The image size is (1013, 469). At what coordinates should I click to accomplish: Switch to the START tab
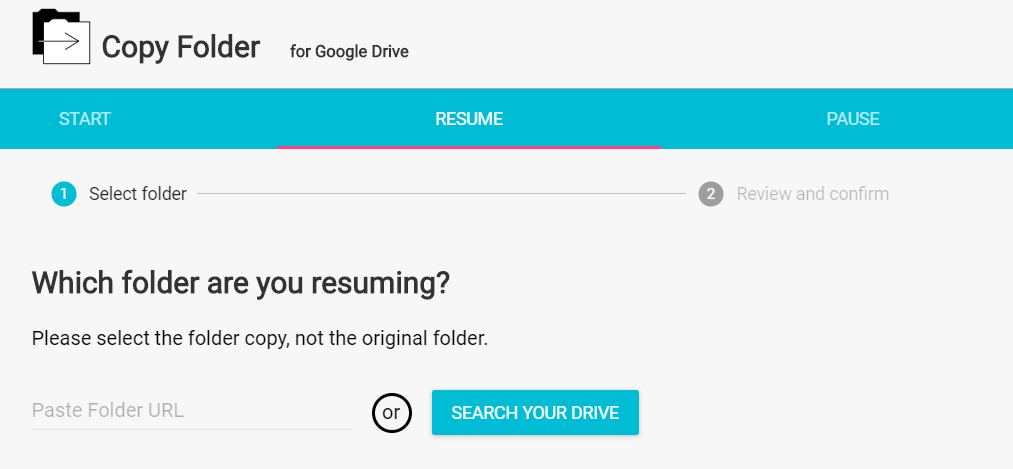85,119
